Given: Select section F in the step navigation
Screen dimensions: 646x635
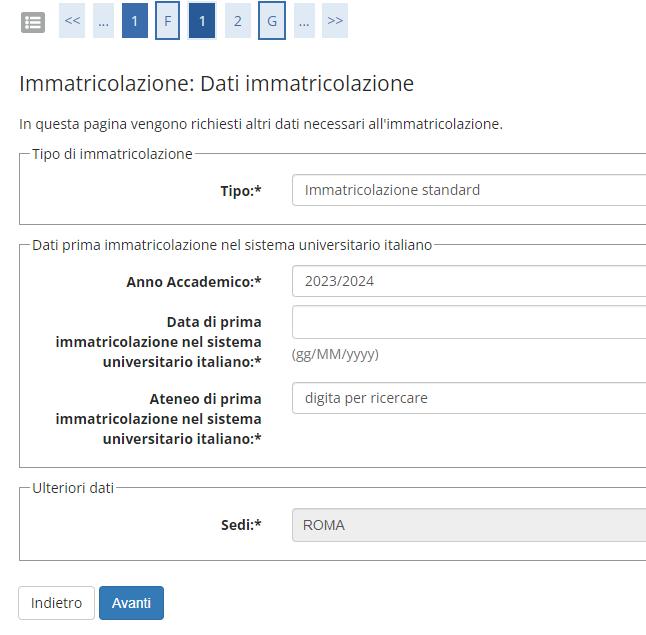Looking at the screenshot, I should coord(168,21).
